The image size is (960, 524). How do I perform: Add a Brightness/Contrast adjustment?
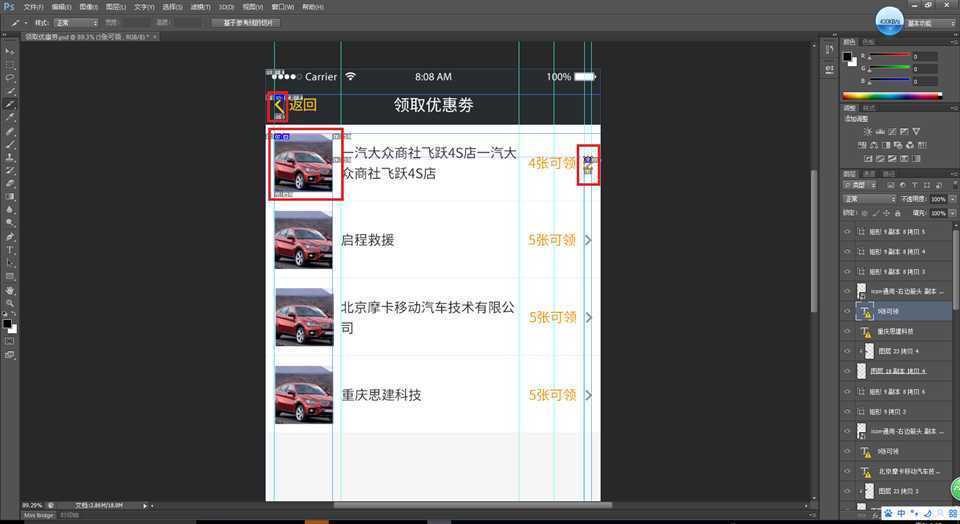[x=868, y=132]
